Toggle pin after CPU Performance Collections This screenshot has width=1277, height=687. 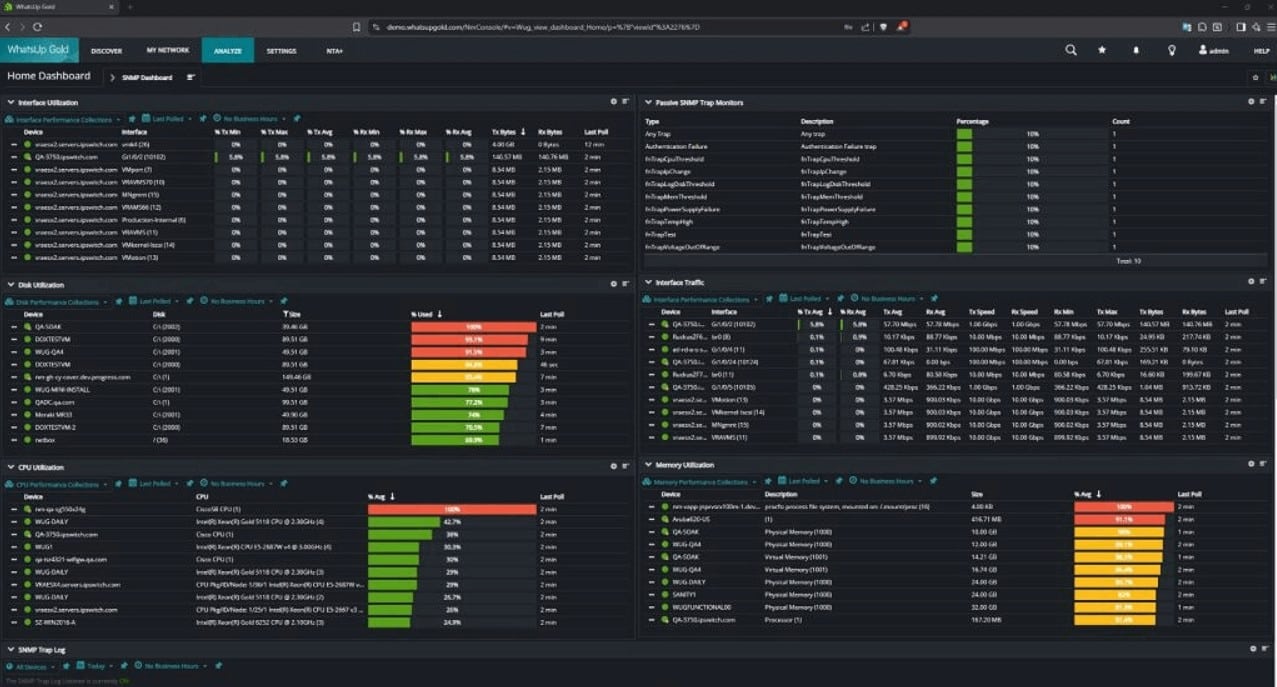click(119, 484)
